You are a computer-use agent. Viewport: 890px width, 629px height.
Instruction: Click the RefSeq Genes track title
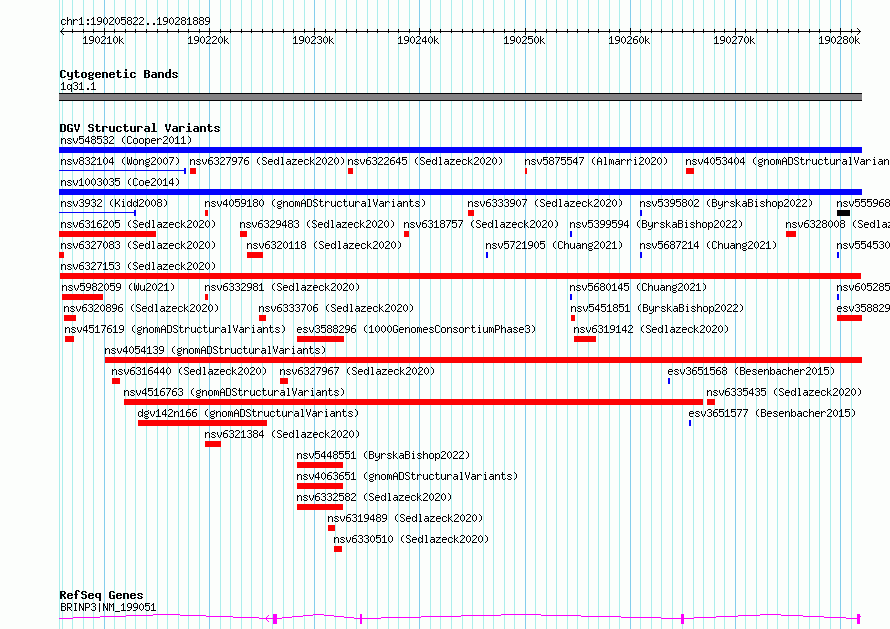[x=101, y=595]
